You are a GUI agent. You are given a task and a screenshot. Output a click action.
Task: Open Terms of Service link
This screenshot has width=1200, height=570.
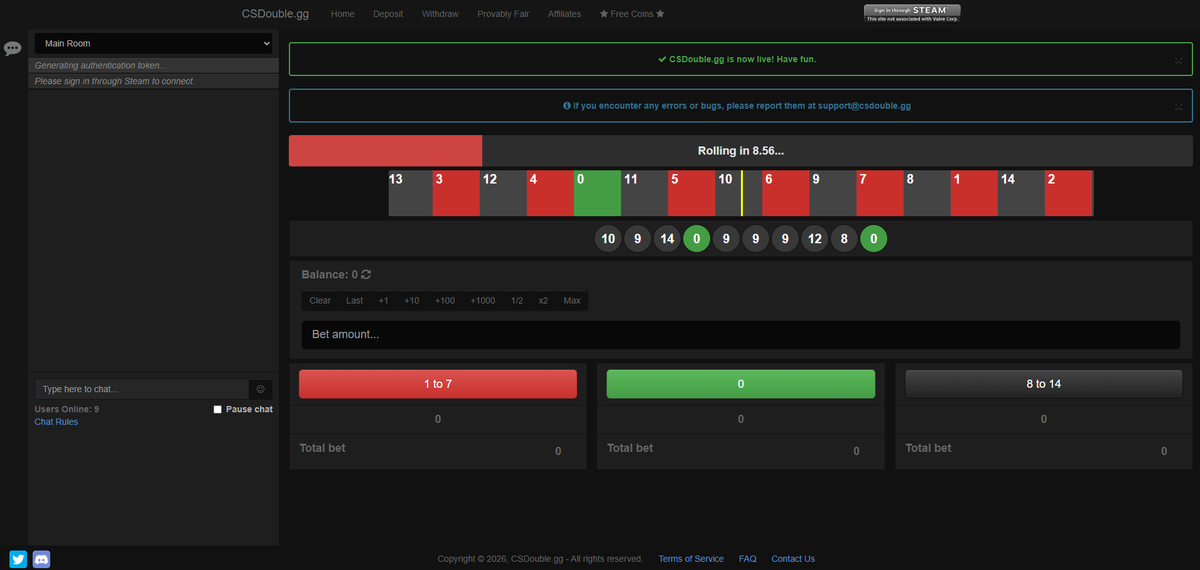(691, 559)
